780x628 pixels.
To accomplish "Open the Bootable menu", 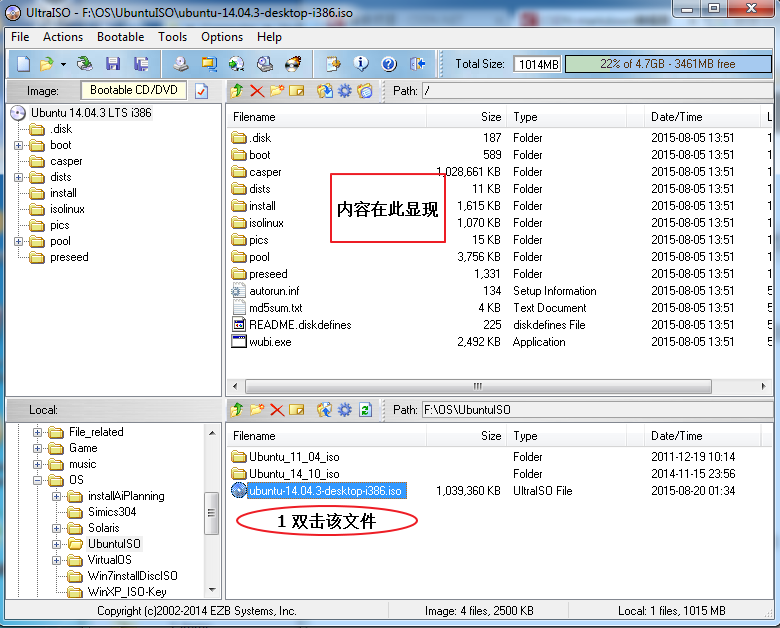I will tap(120, 37).
